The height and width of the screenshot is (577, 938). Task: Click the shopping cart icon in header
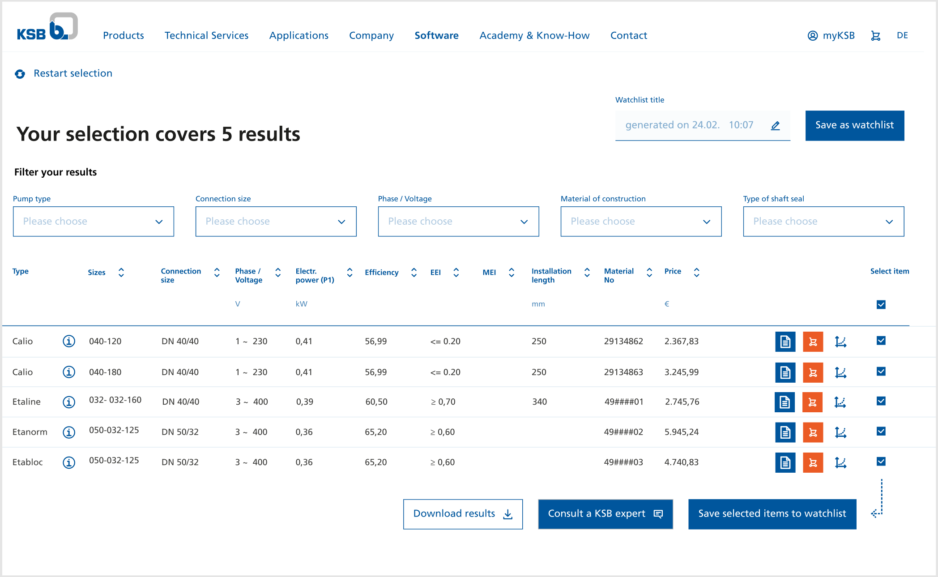click(876, 36)
